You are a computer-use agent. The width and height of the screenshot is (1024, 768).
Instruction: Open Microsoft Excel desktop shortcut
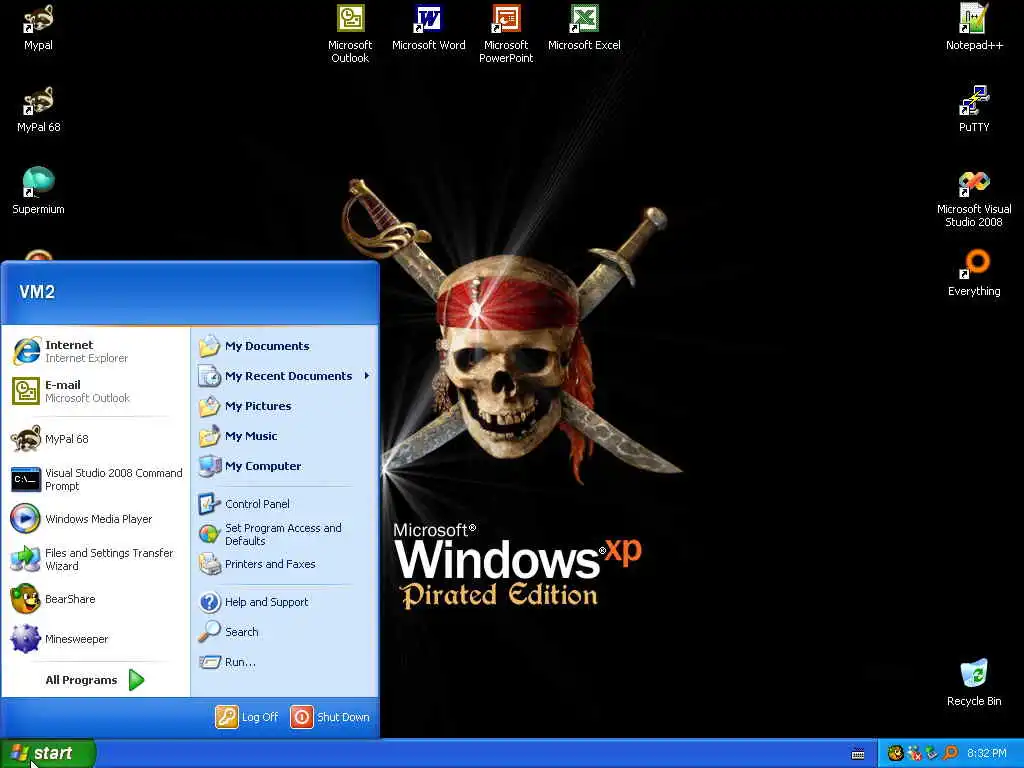click(x=584, y=27)
